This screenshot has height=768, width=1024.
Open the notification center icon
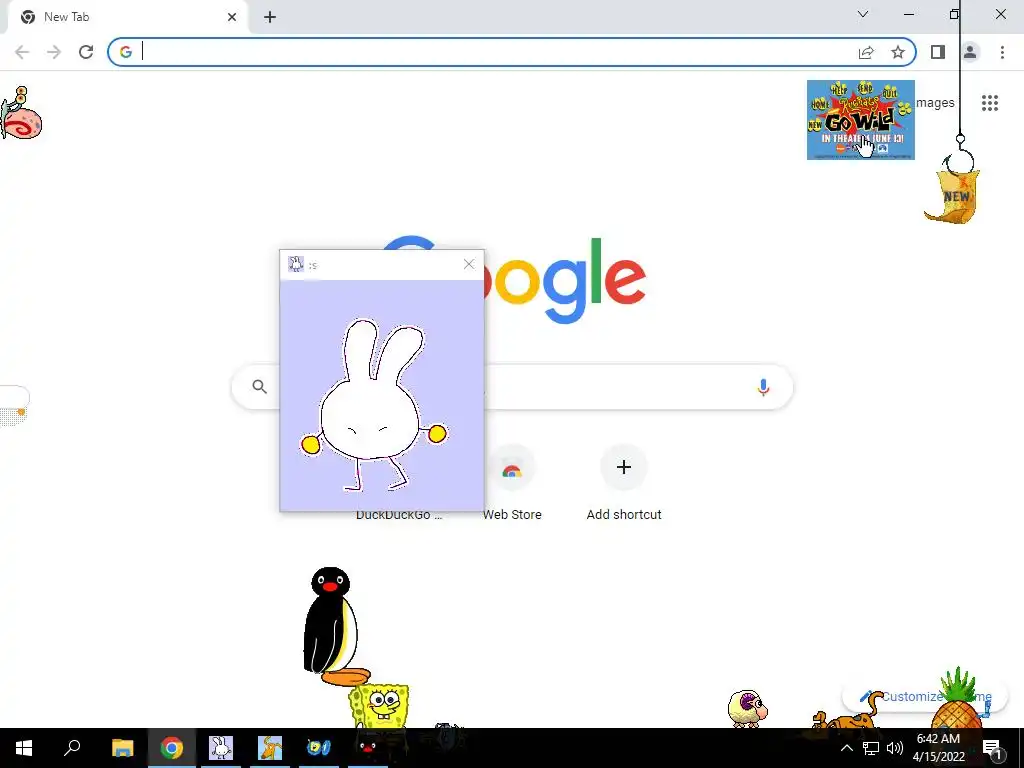click(x=993, y=749)
